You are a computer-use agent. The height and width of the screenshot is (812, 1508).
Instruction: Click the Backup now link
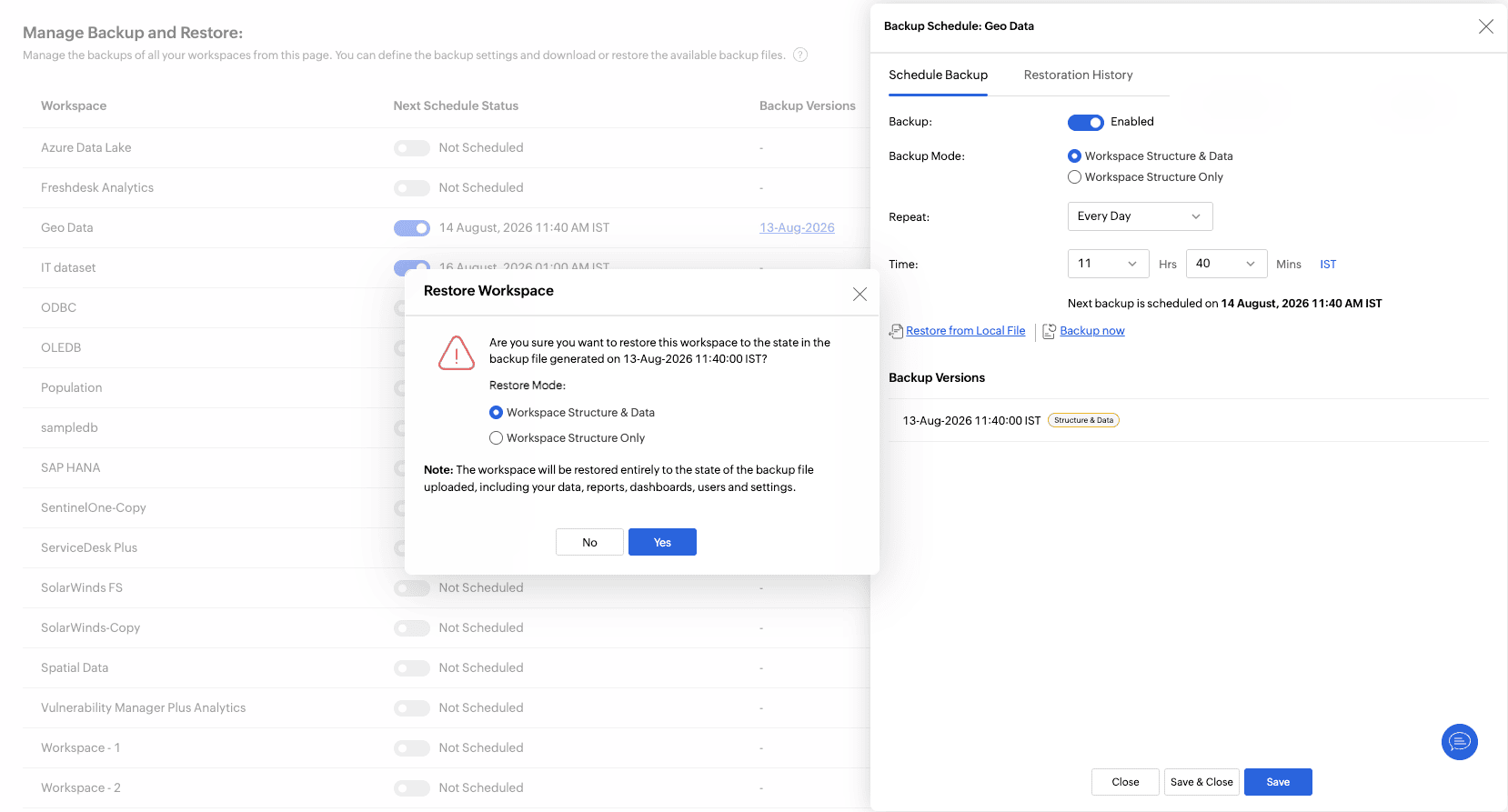[x=1091, y=331]
